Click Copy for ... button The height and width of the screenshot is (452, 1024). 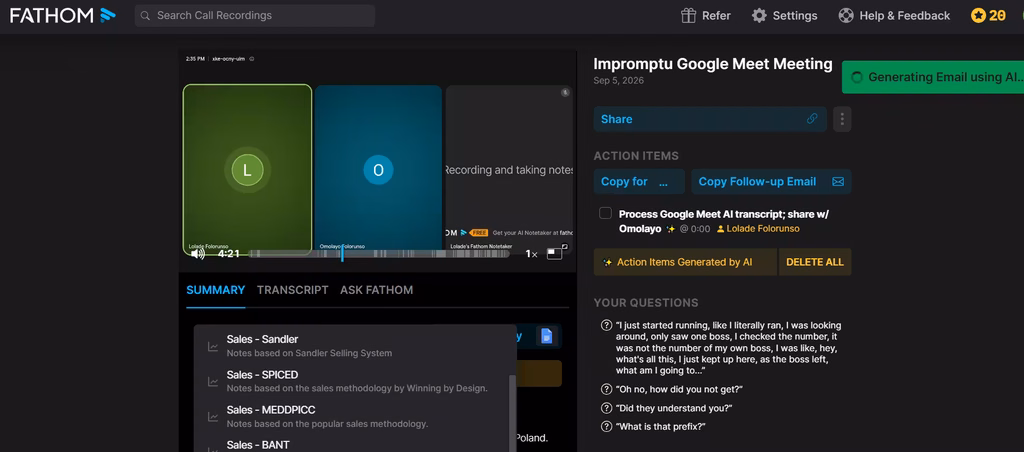(639, 182)
